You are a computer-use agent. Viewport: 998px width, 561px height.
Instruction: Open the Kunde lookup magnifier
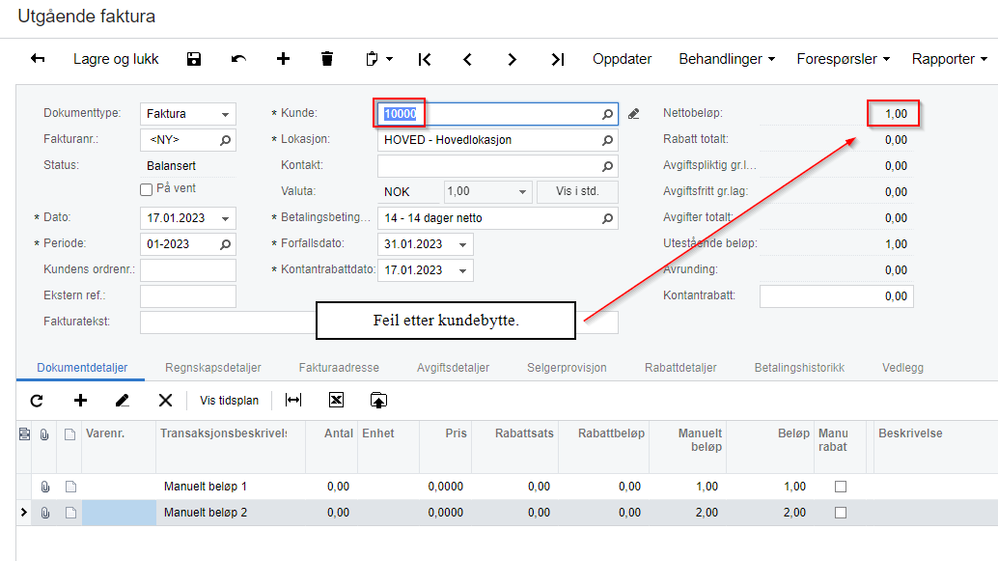coord(608,114)
